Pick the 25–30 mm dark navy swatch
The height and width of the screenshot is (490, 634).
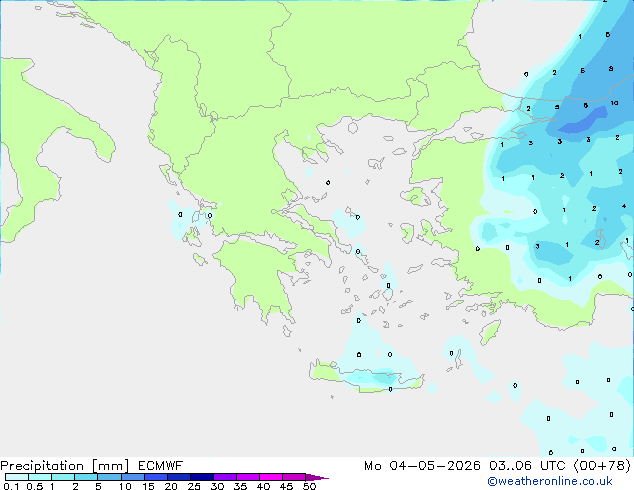[x=201, y=477]
